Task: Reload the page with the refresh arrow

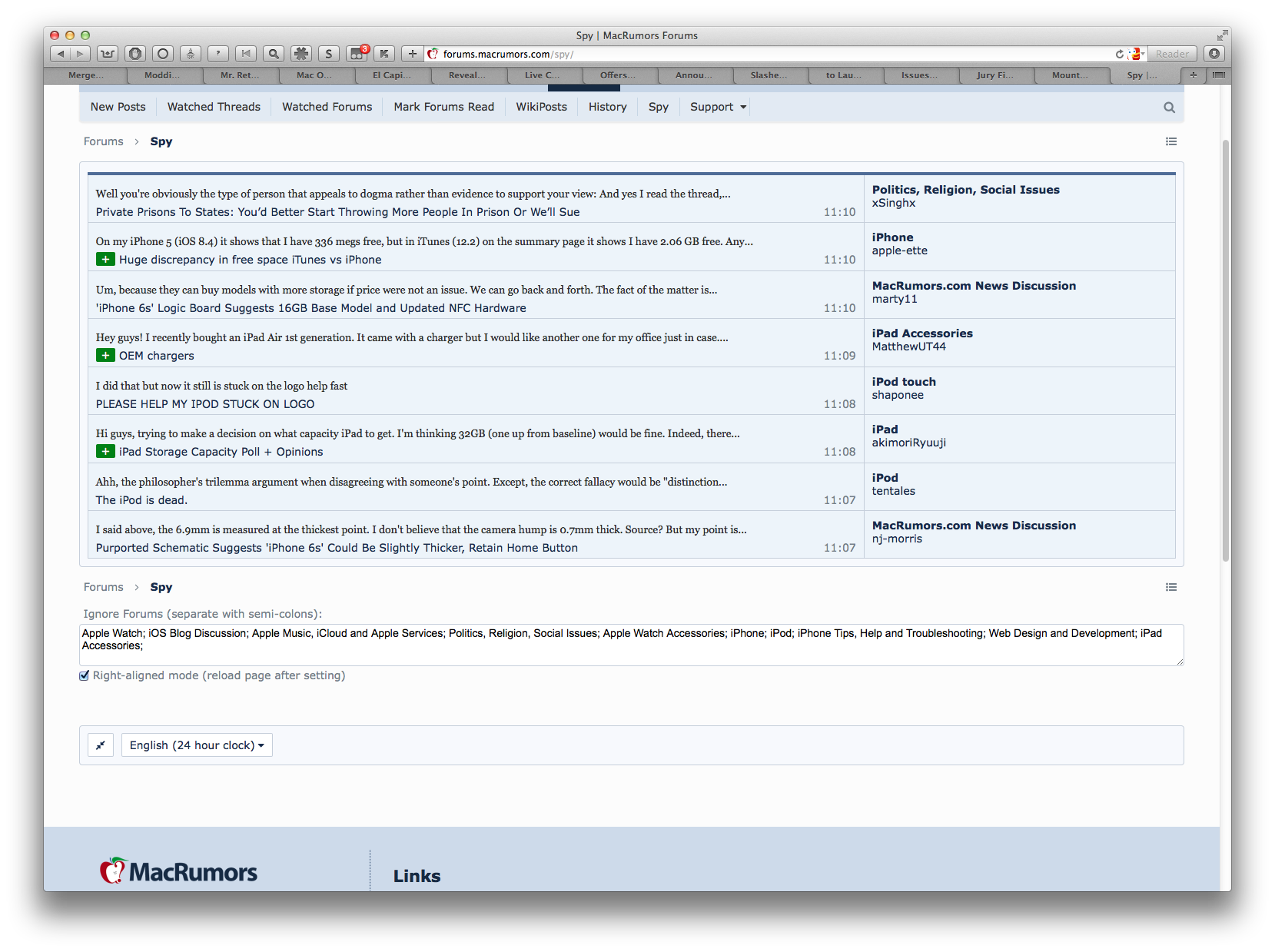Action: (x=1120, y=54)
